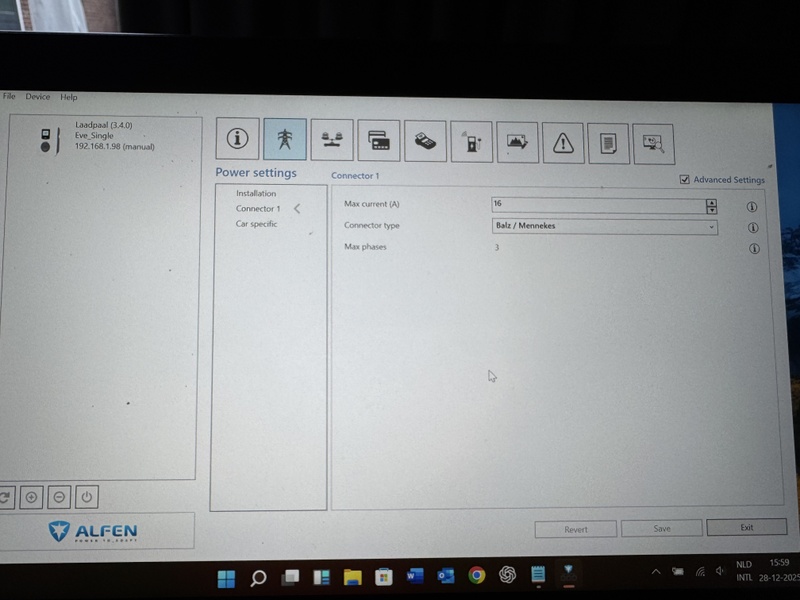Image resolution: width=800 pixels, height=600 pixels.
Task: Click the Save button
Action: tap(661, 528)
